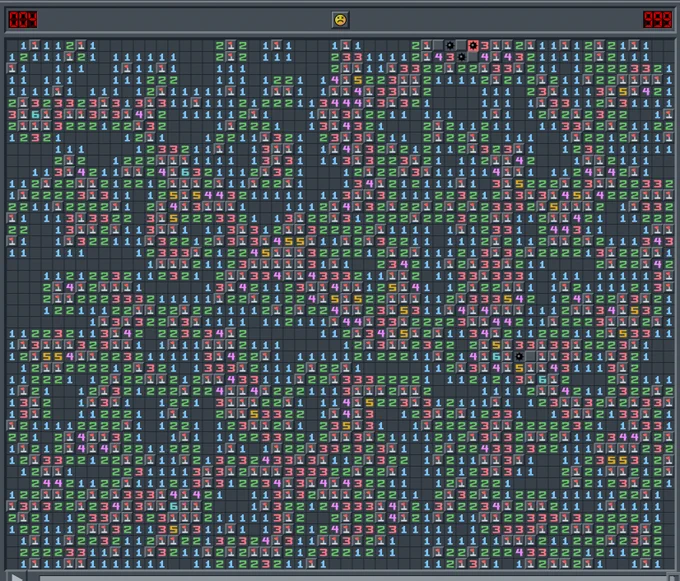680x581 pixels.
Task: Click the 3 right of the exploded mine
Action: (484, 45)
